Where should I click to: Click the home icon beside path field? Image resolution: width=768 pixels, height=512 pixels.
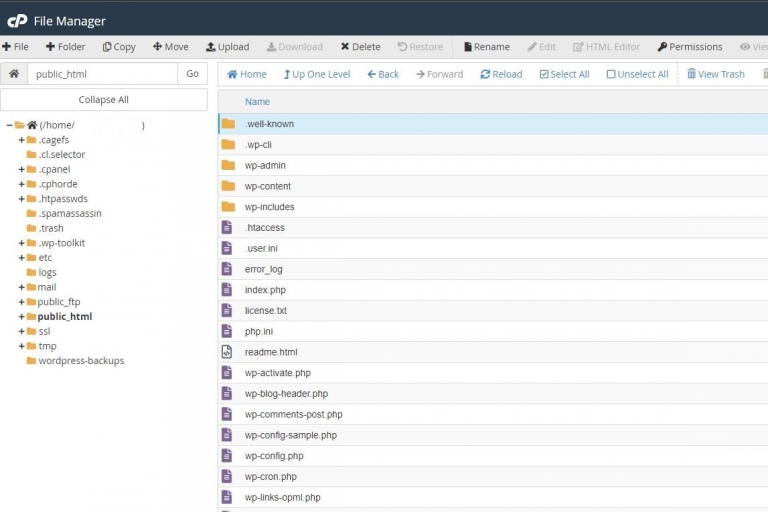pyautogui.click(x=14, y=74)
